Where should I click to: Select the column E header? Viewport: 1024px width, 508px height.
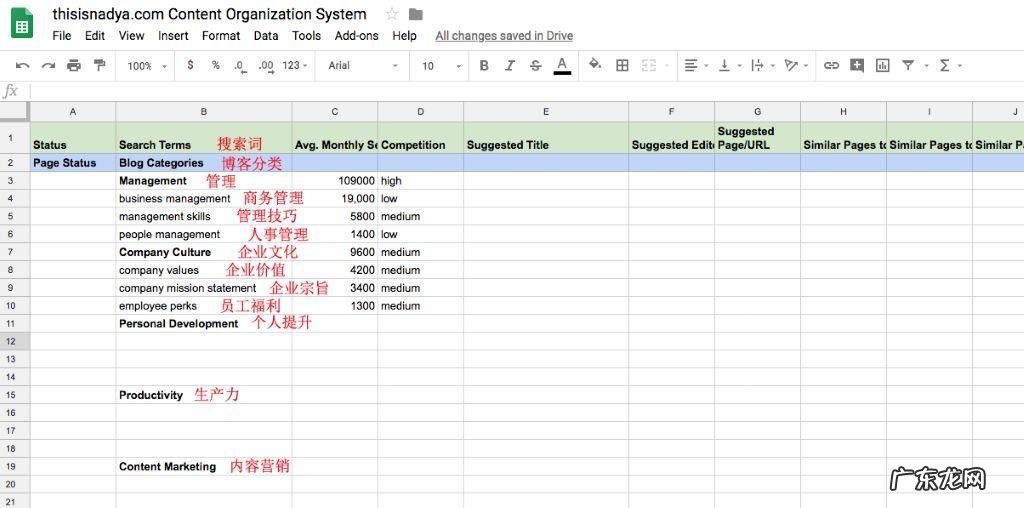coord(546,112)
